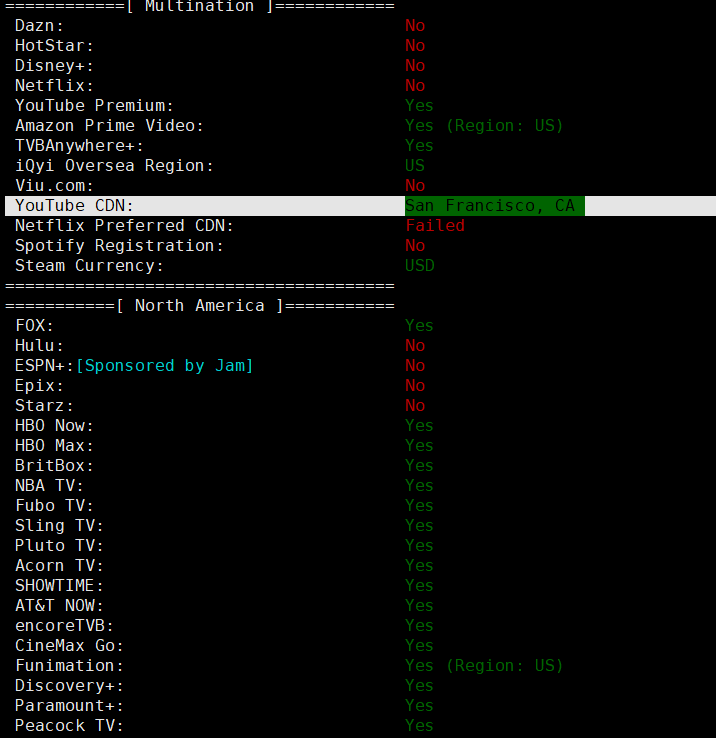Select the "BritBox:" label
Viewport: 716px width, 738px height.
point(54,465)
